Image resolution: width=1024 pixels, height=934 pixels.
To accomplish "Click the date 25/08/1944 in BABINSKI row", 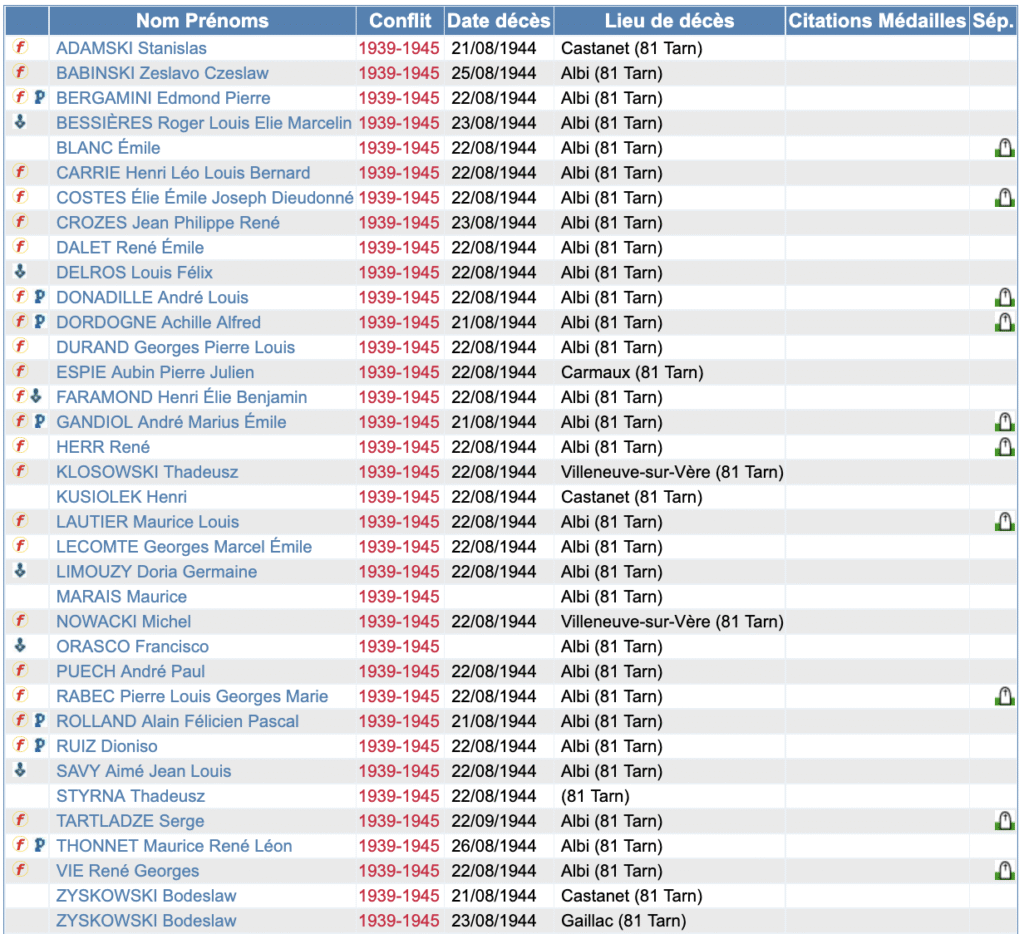I will [494, 73].
